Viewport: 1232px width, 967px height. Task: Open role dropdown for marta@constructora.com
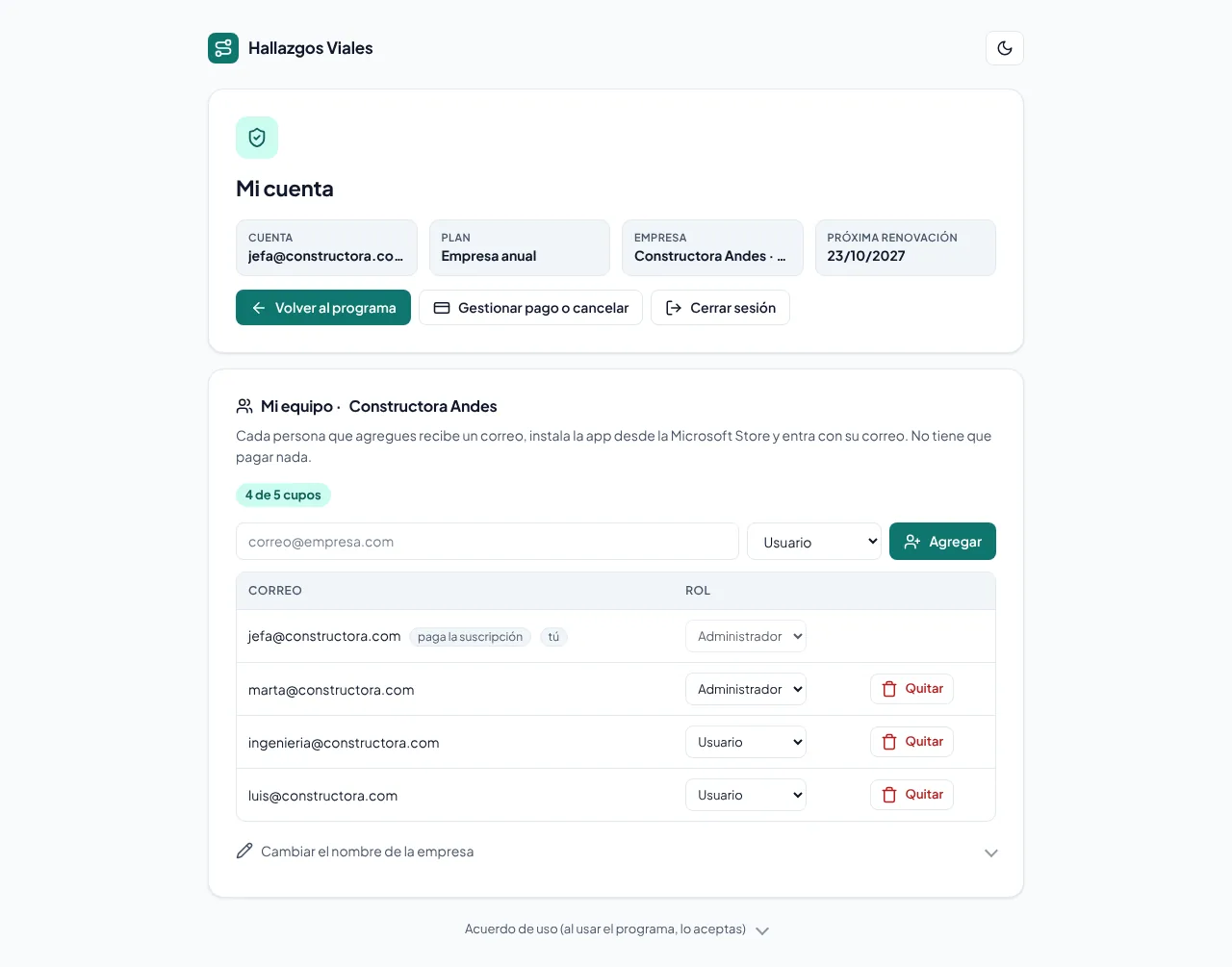[746, 689]
